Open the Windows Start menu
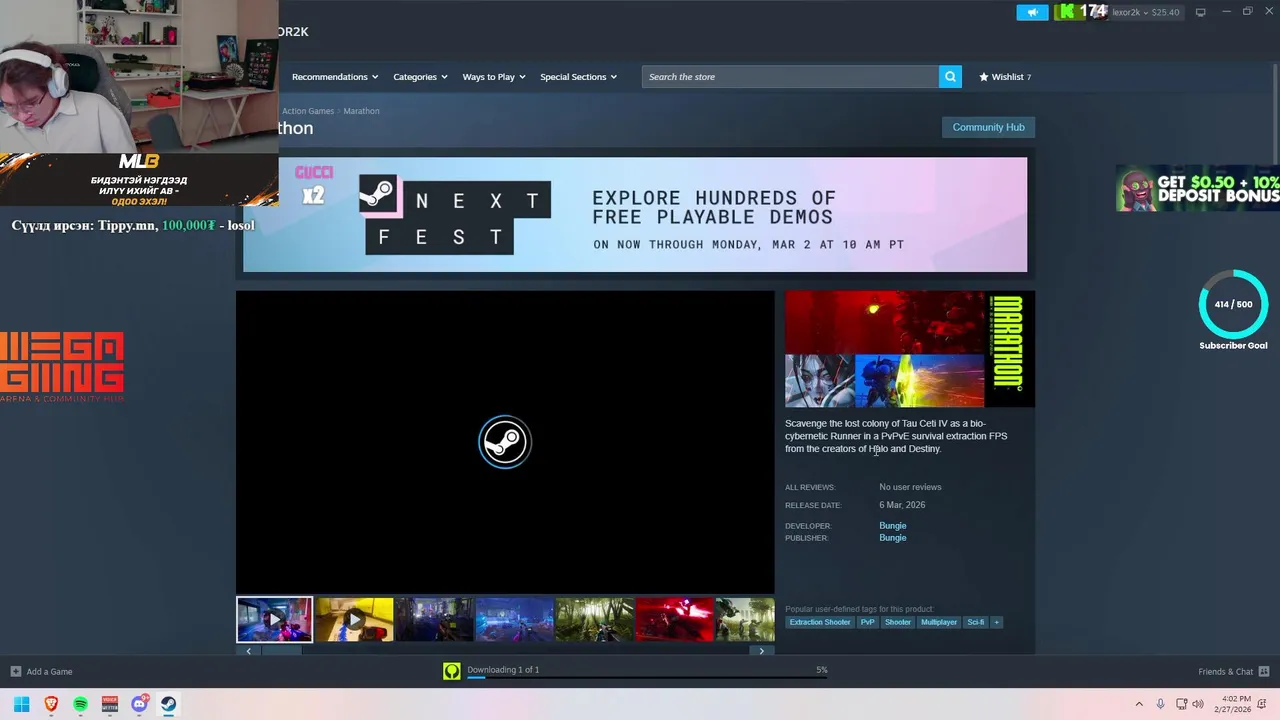The width and height of the screenshot is (1280, 720). 21,704
